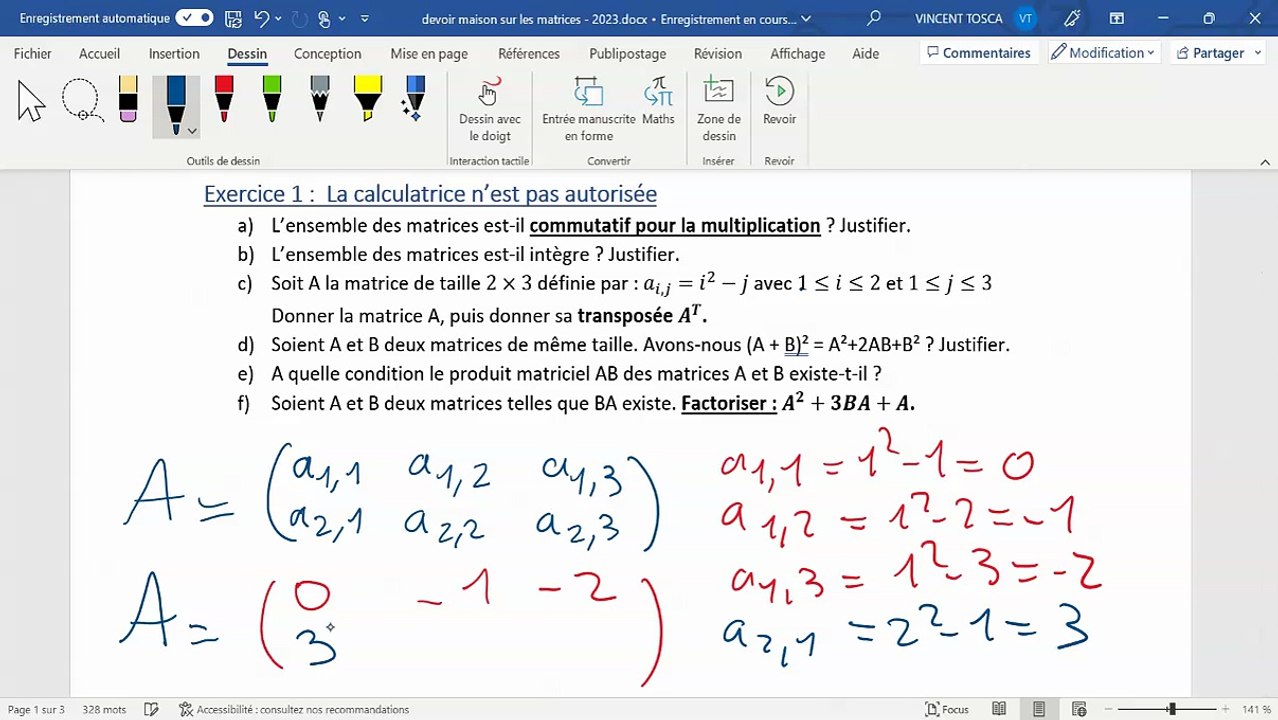The height and width of the screenshot is (720, 1278).
Task: Select the Action Pen with sparkles
Action: tap(414, 99)
